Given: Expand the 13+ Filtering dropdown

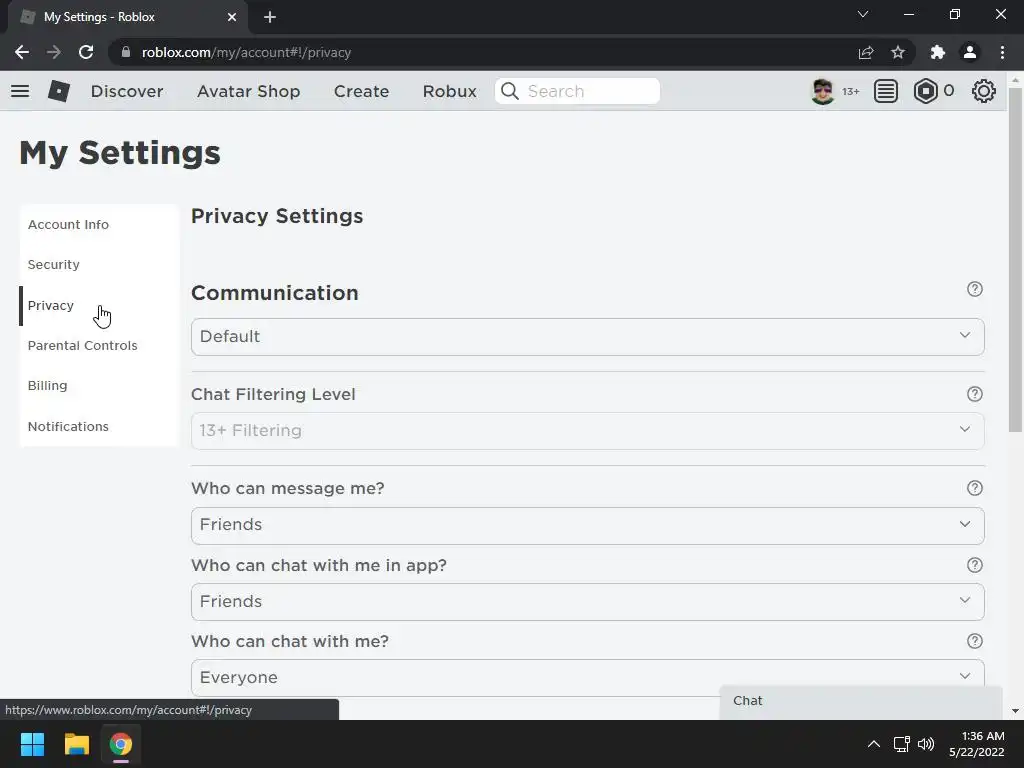Looking at the screenshot, I should [x=588, y=430].
